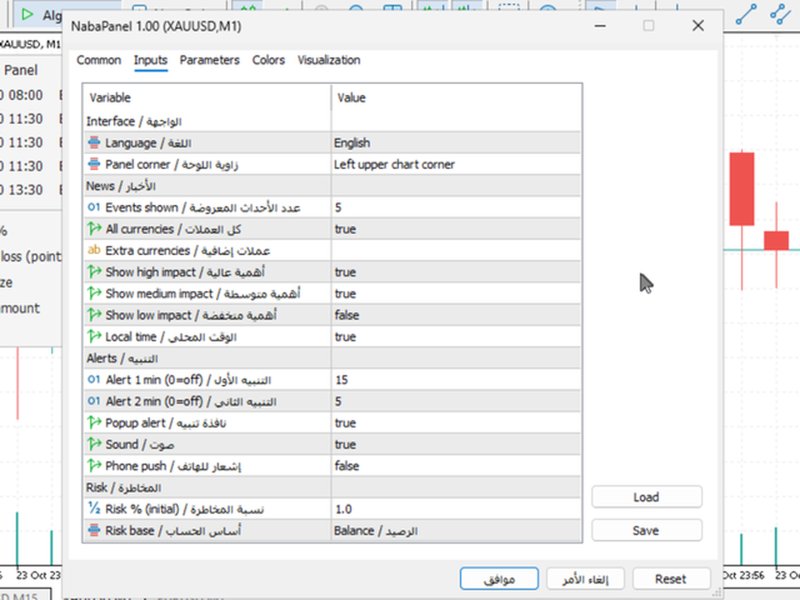800x600 pixels.
Task: Select the fraction icon for Risk % (initial)
Action: [x=94, y=508]
